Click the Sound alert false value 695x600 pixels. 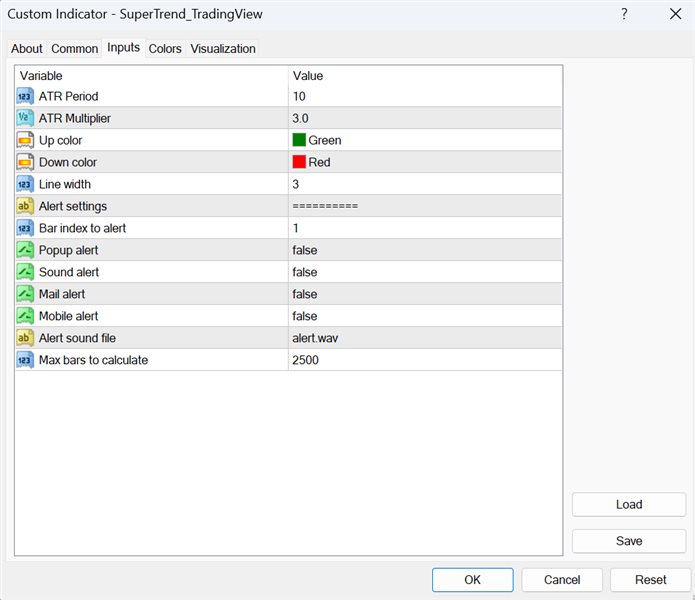pos(305,272)
